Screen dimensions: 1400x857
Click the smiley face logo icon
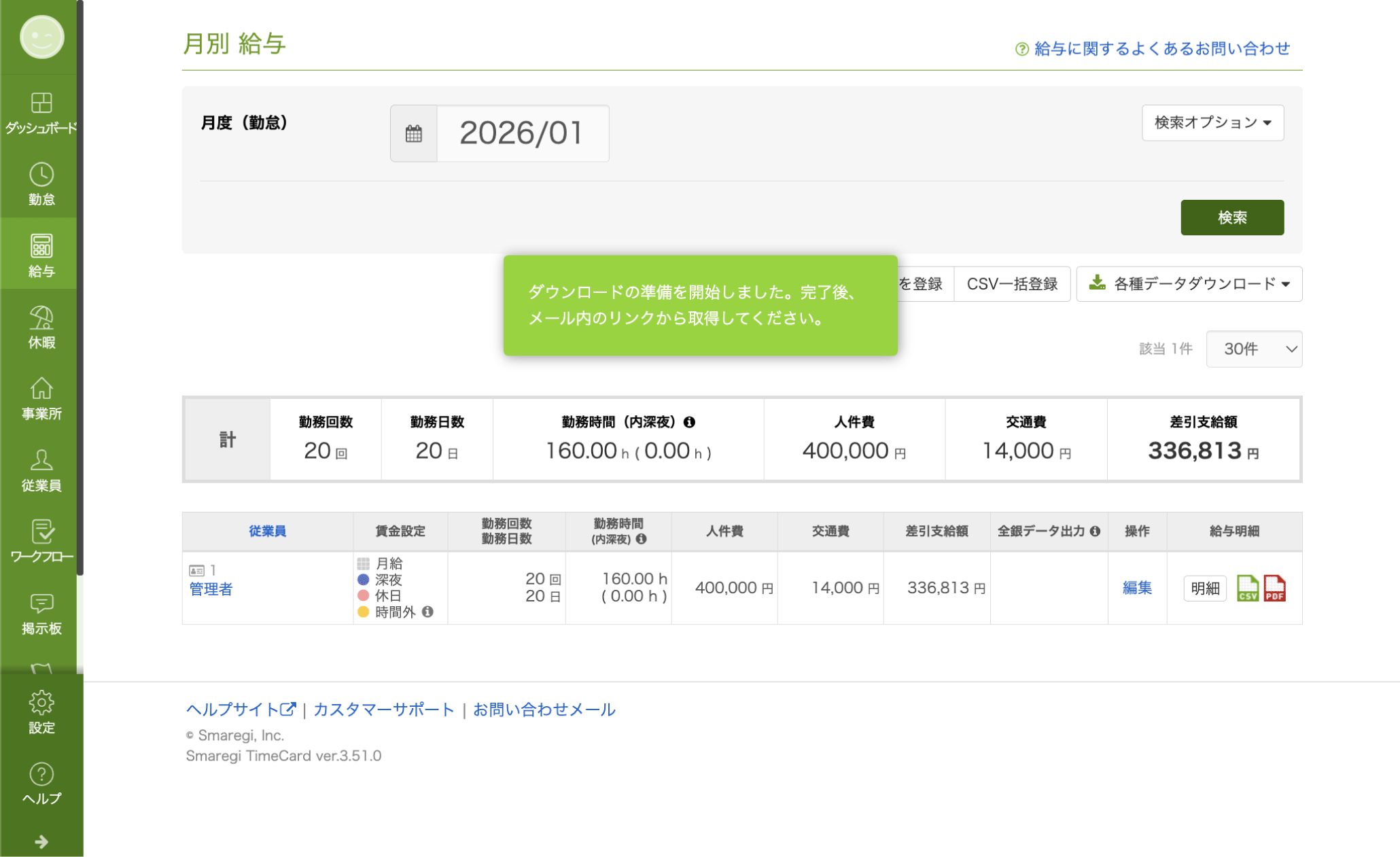point(41,37)
